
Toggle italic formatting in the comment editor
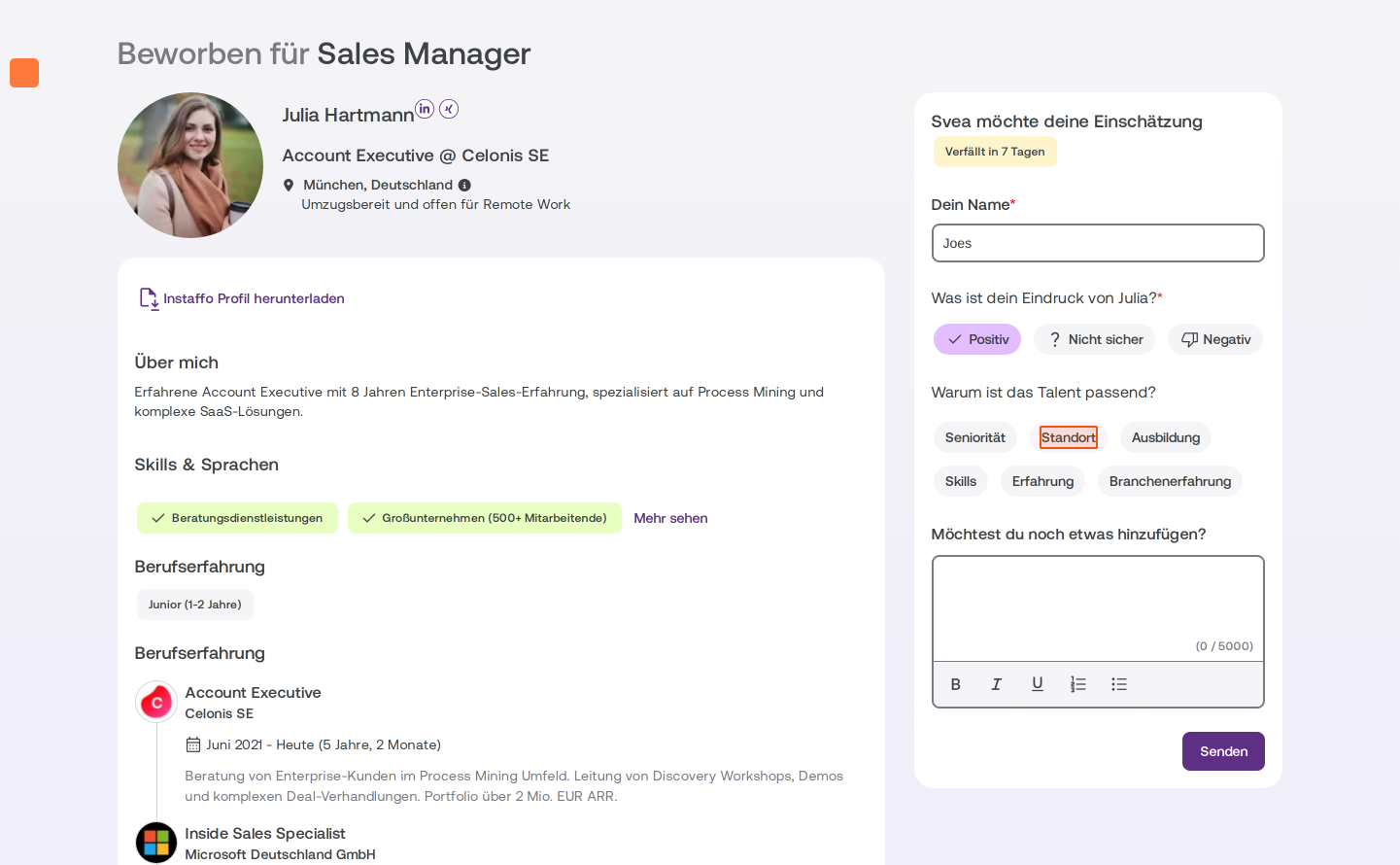click(x=997, y=684)
